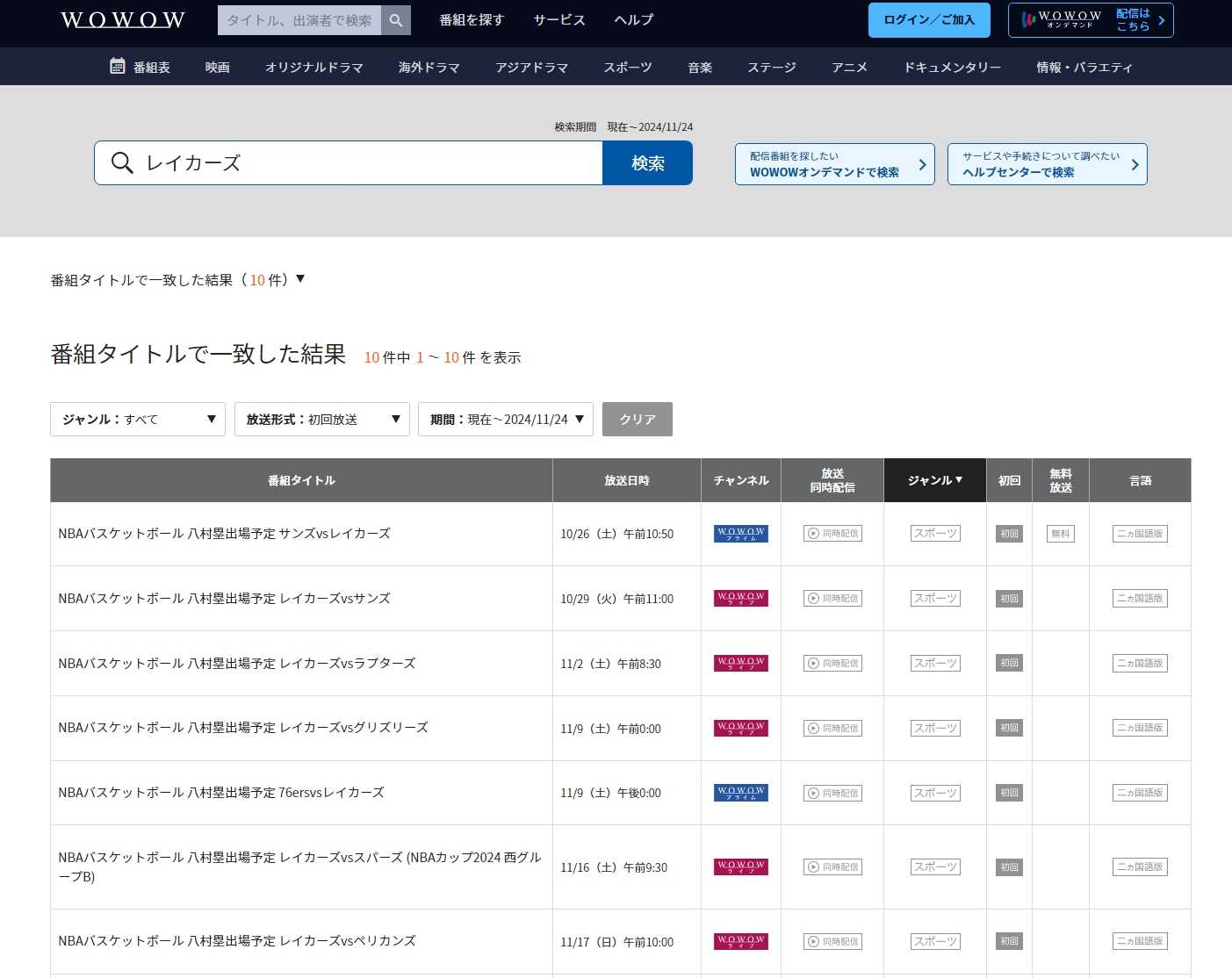Image resolution: width=1232 pixels, height=978 pixels.
Task: Click 放送日時 column header
Action: 627,480
